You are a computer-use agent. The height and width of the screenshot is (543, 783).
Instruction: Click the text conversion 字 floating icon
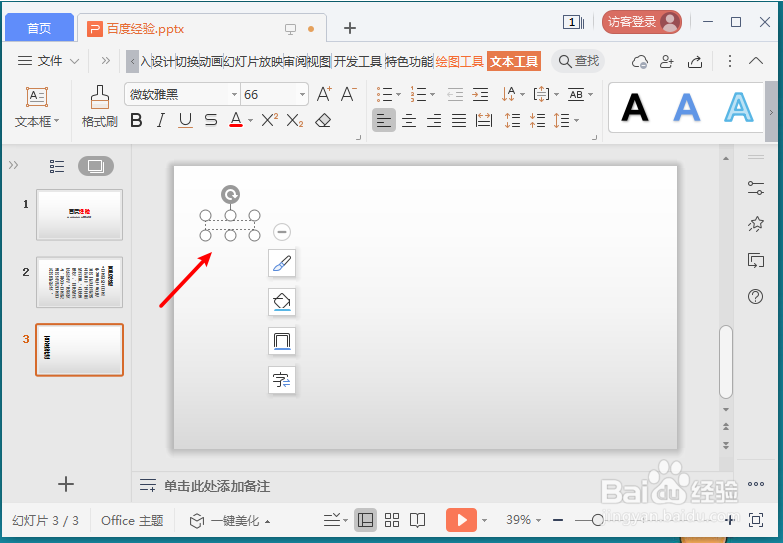[x=282, y=380]
